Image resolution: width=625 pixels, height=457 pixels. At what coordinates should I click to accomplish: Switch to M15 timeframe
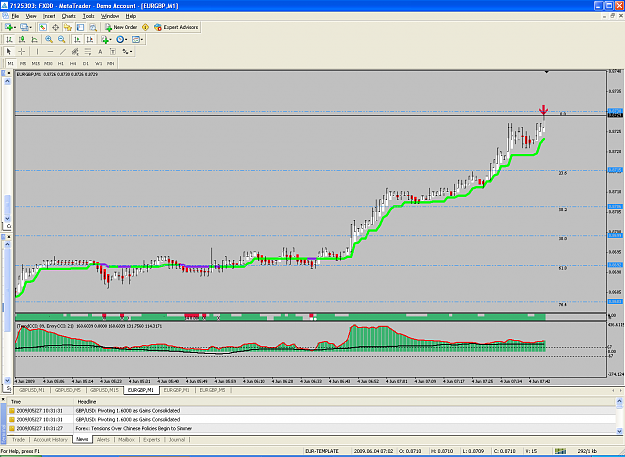pos(35,63)
